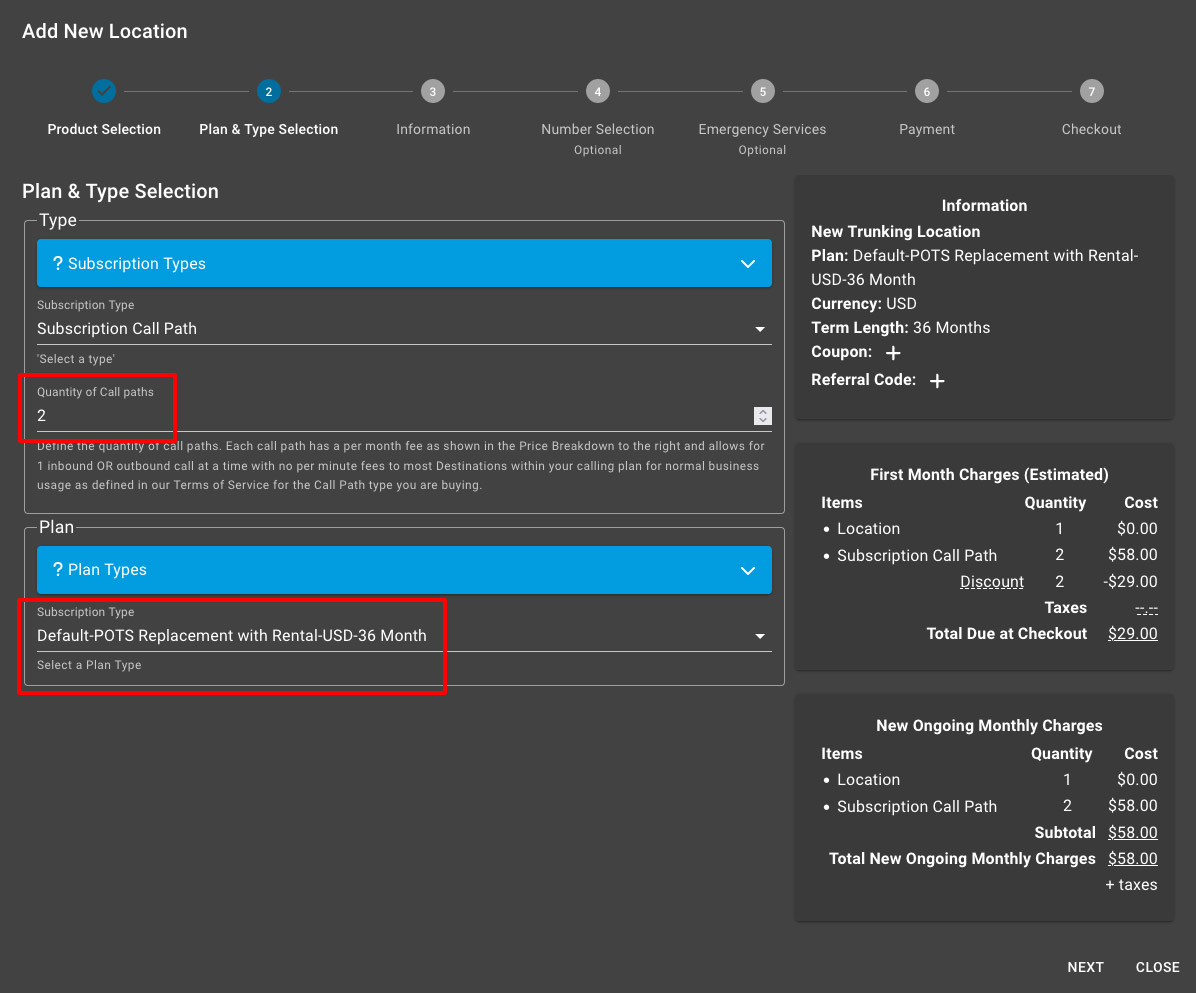Click the plus icon next to Referral Code
Viewport: 1196px width, 993px height.
tap(936, 380)
